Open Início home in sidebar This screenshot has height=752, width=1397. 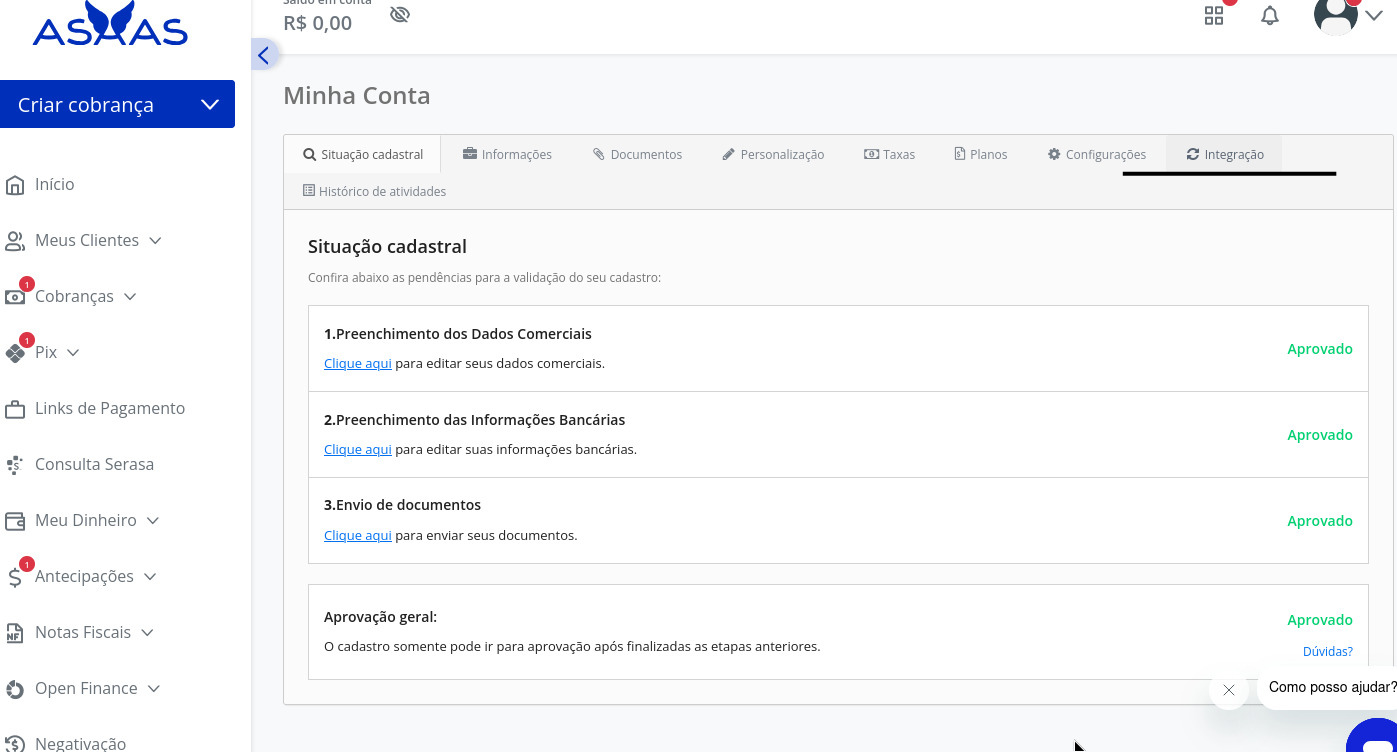54,184
